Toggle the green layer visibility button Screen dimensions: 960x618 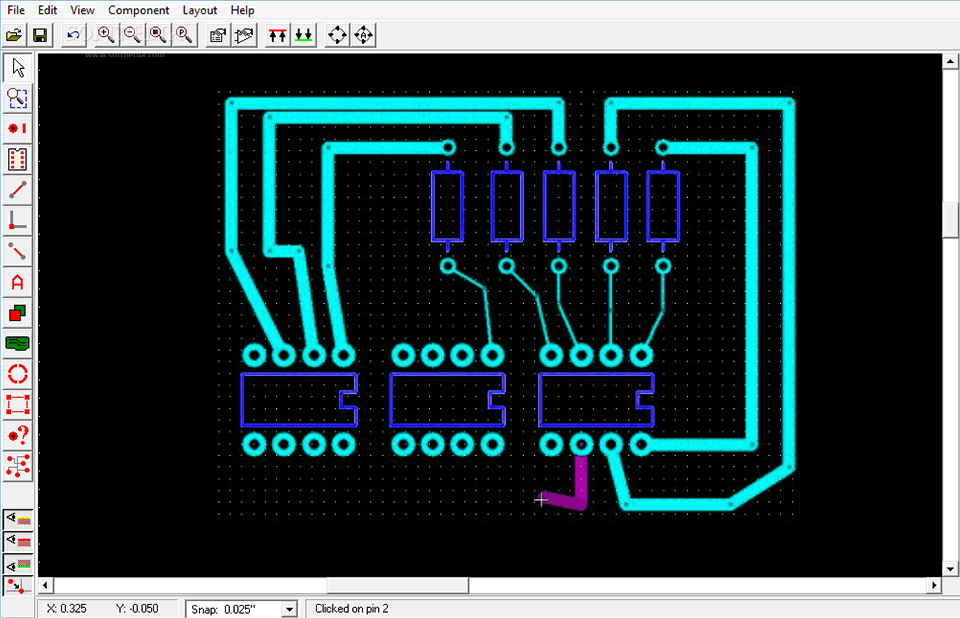coord(17,564)
